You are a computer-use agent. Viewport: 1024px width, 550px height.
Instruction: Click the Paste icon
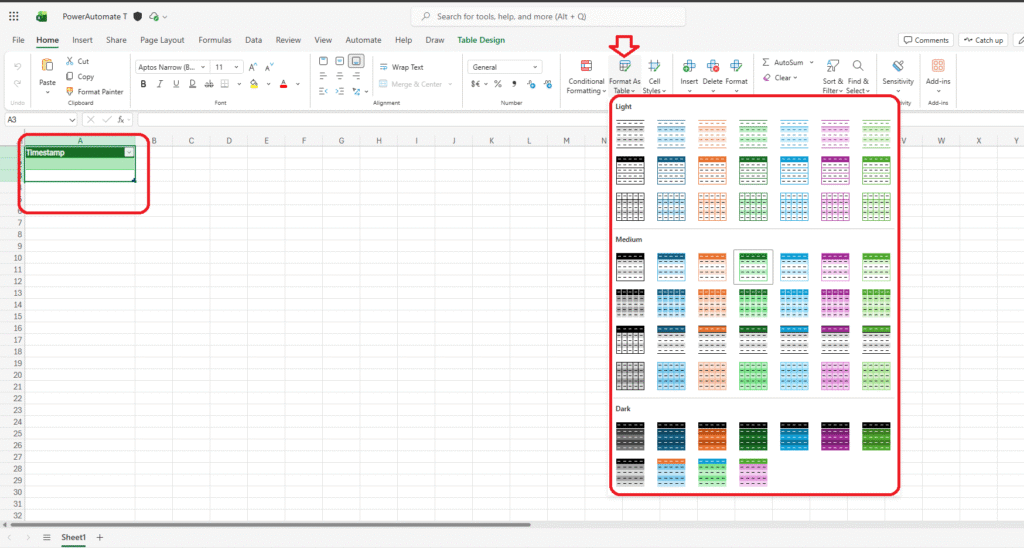(x=47, y=65)
